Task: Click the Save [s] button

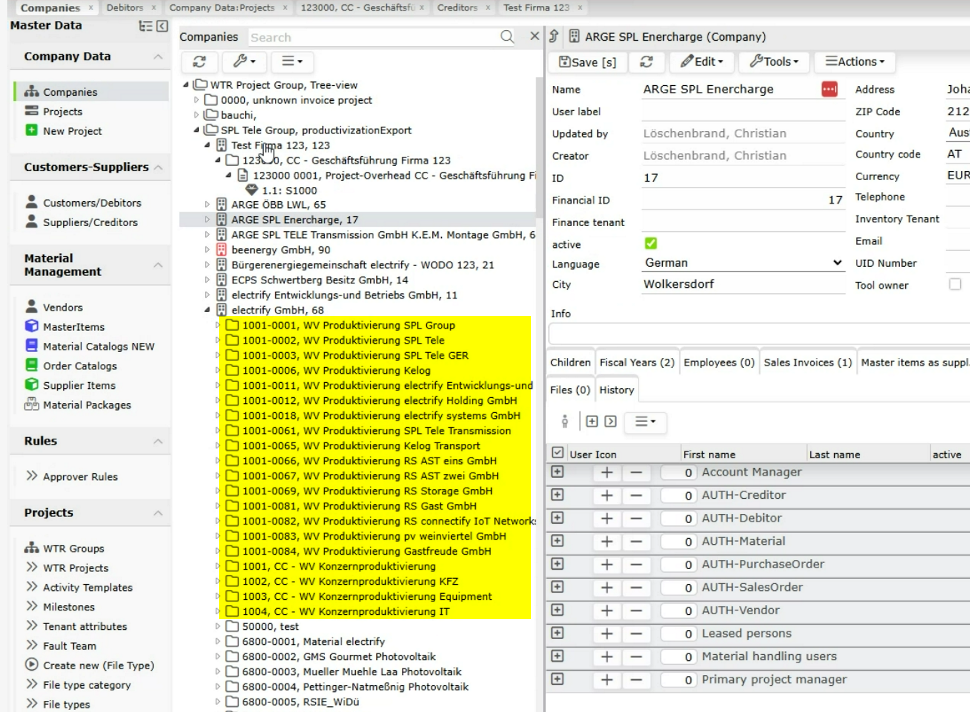Action: pos(588,62)
